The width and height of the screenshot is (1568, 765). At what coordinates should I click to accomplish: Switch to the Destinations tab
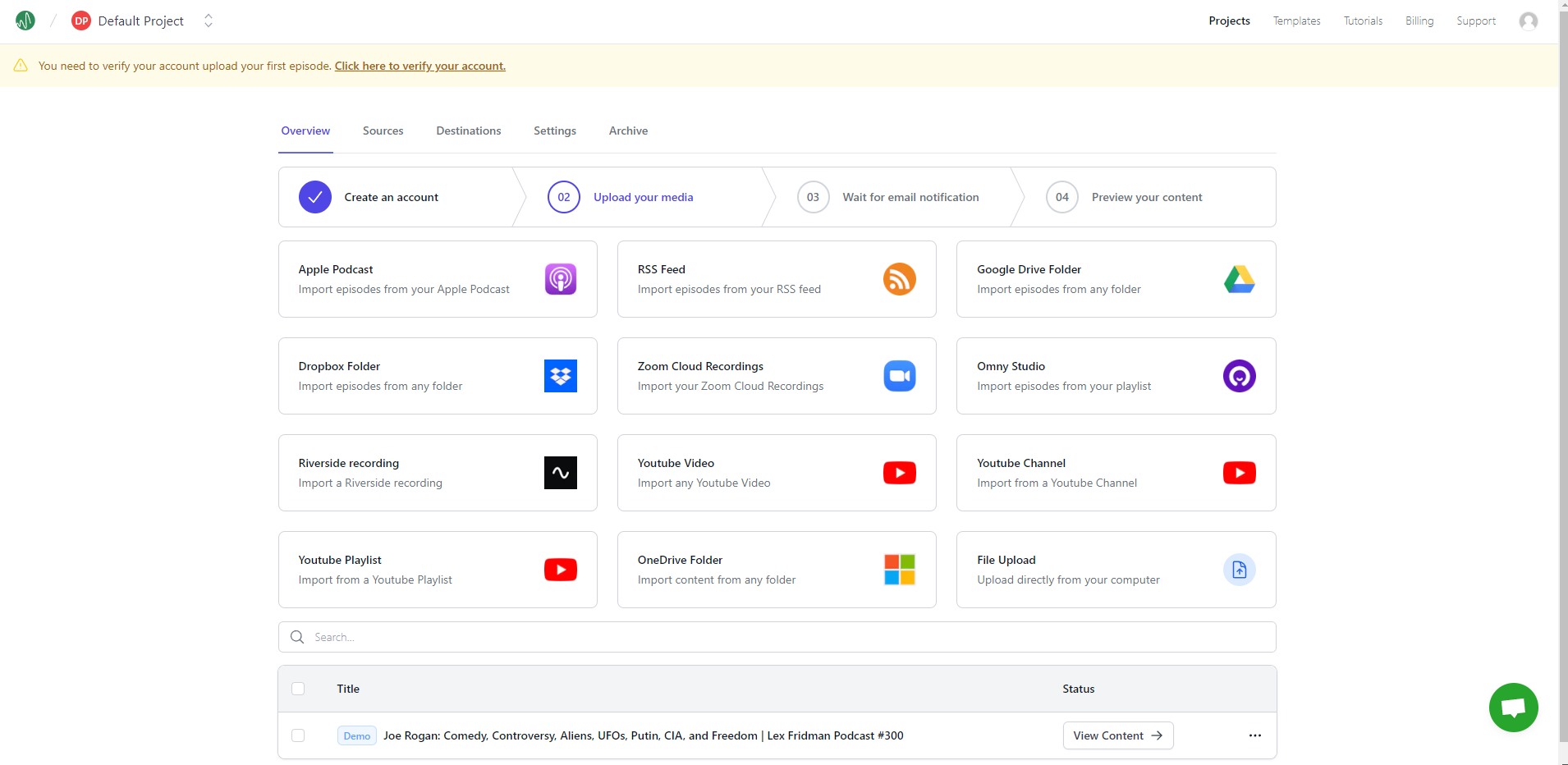tap(469, 131)
